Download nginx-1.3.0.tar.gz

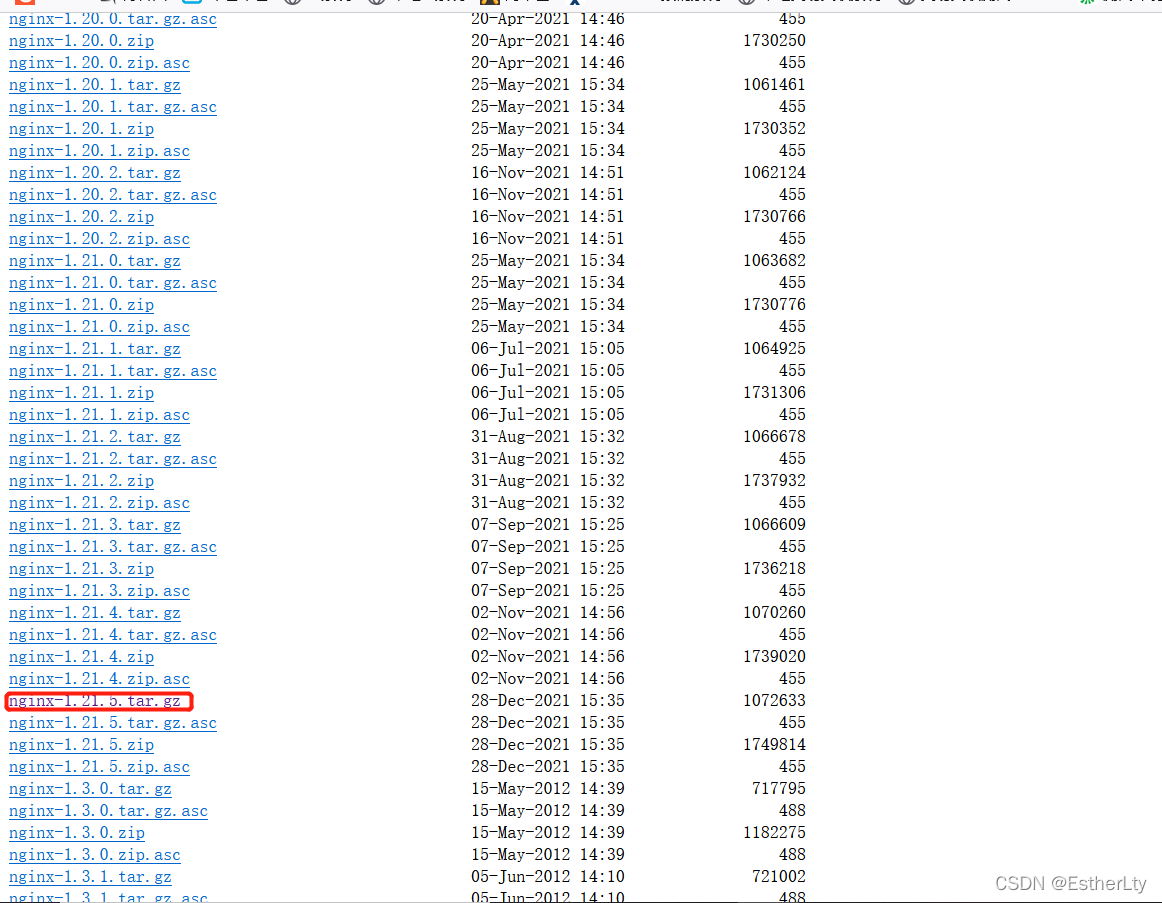coord(90,789)
